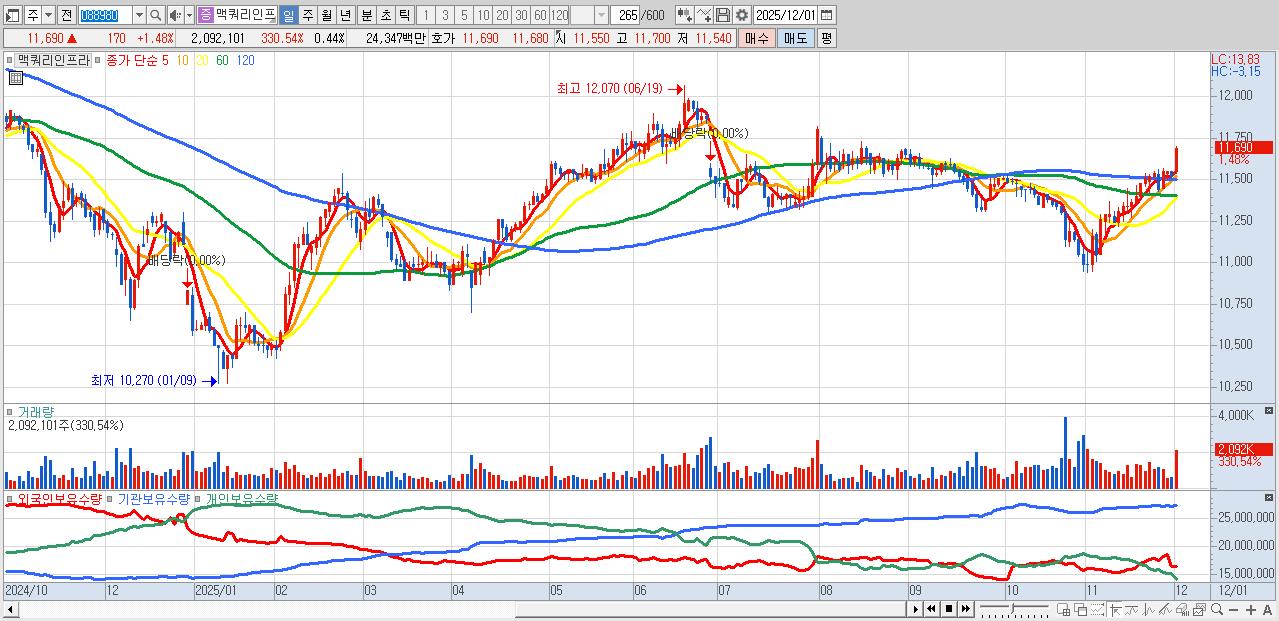Select the 60 interval button
The image size is (1279, 621).
tap(540, 15)
